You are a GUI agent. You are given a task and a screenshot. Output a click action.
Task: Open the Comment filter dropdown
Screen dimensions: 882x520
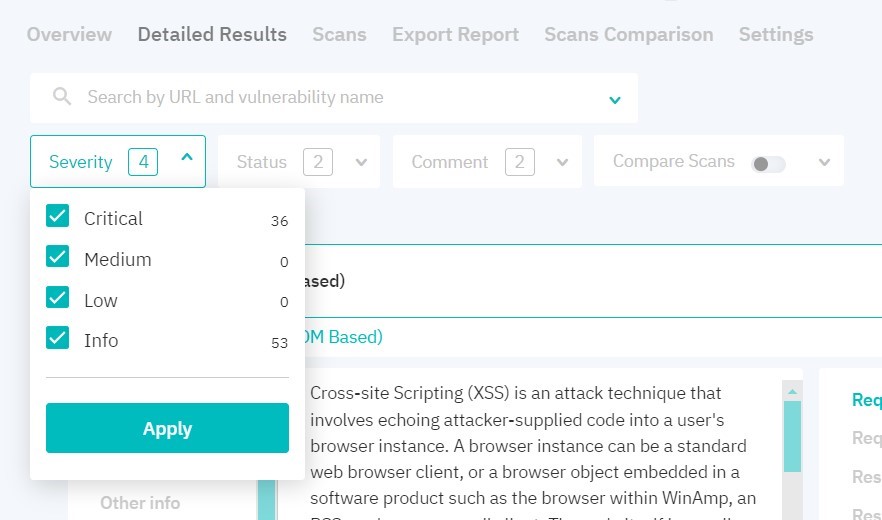[487, 162]
